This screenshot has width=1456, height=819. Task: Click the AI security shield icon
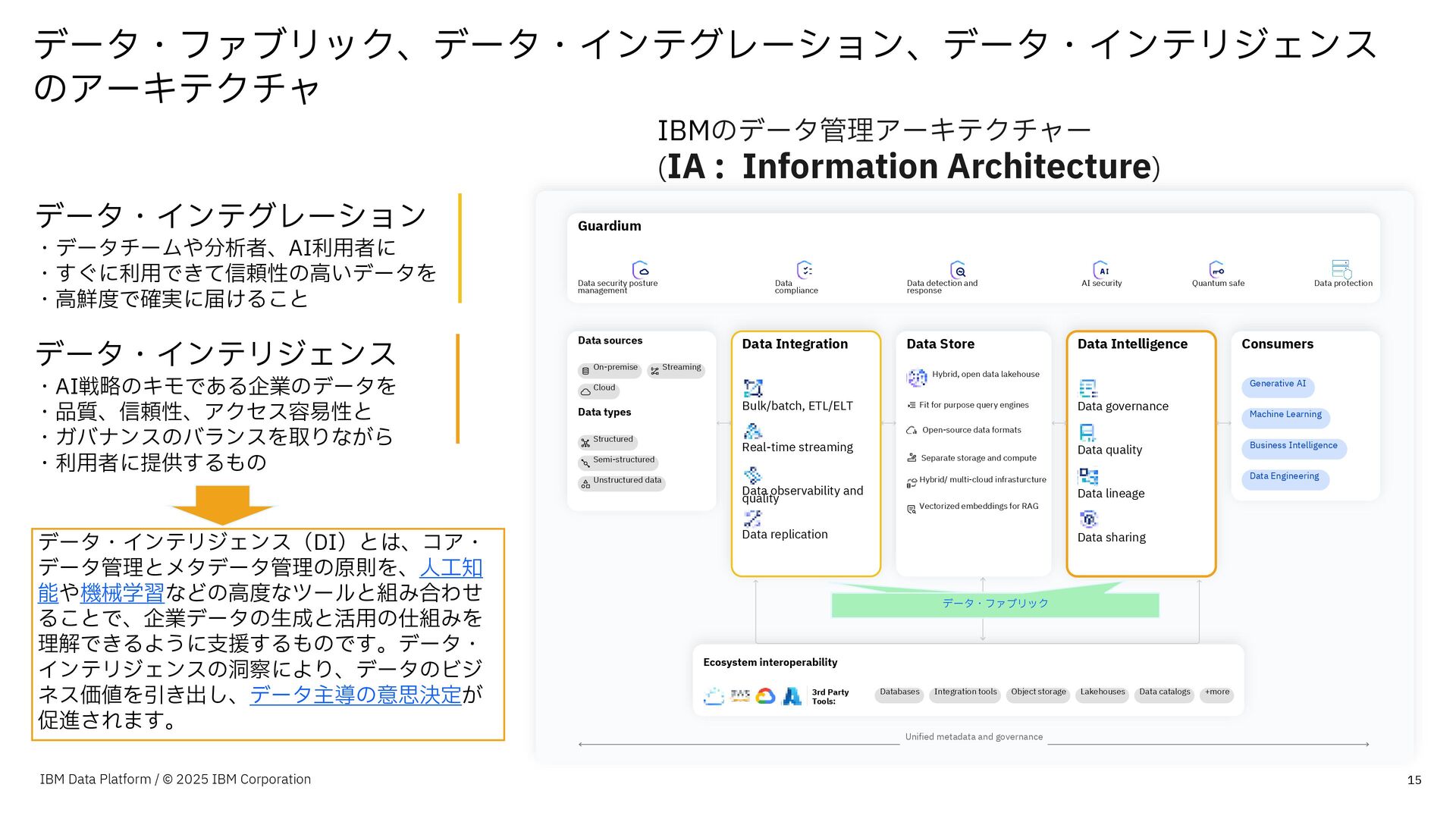pyautogui.click(x=1100, y=269)
